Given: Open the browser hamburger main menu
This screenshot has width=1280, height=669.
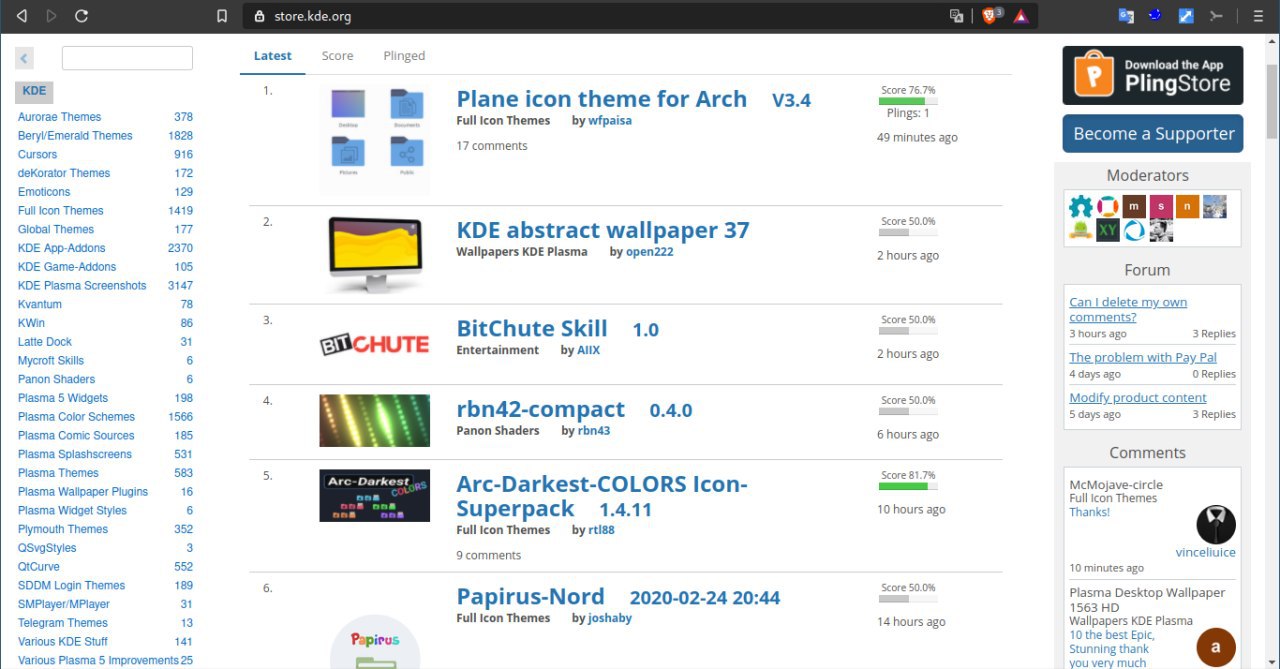Looking at the screenshot, I should [x=1258, y=16].
